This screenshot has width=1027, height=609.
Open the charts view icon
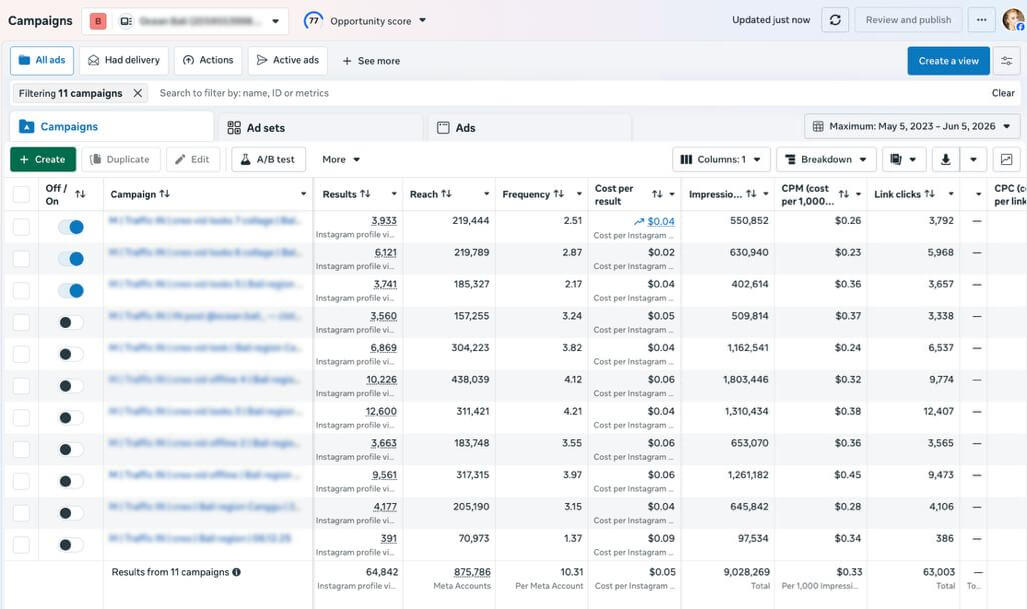(1006, 159)
